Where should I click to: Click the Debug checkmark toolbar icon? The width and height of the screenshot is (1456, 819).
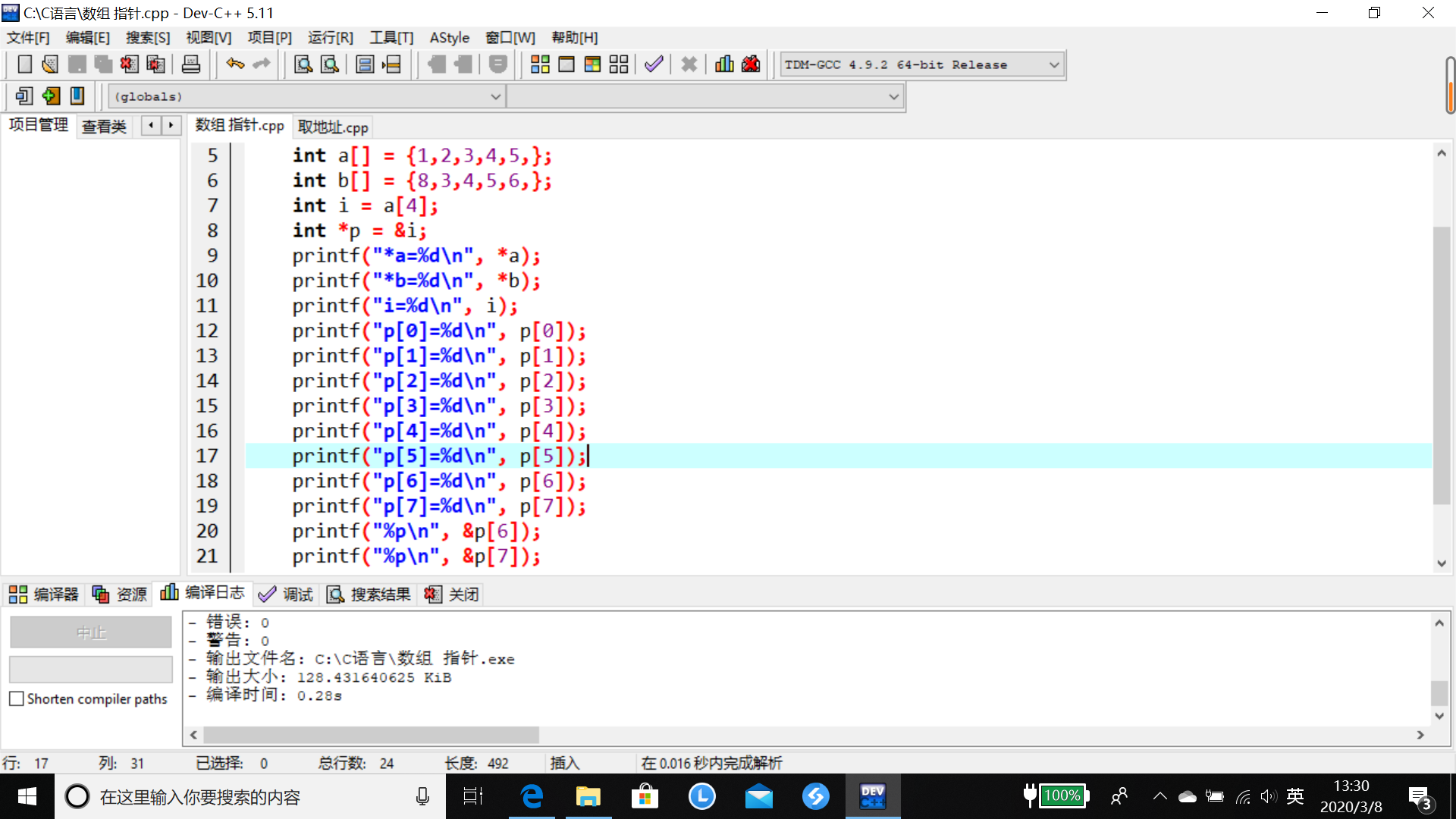coord(654,64)
